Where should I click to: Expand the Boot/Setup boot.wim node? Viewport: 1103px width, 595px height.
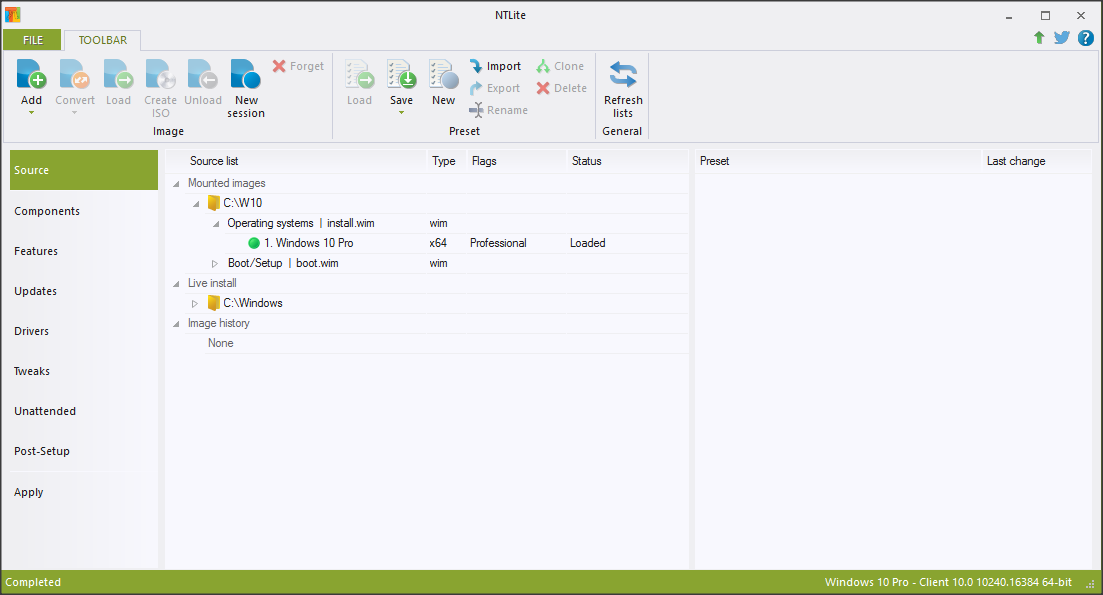tap(215, 263)
